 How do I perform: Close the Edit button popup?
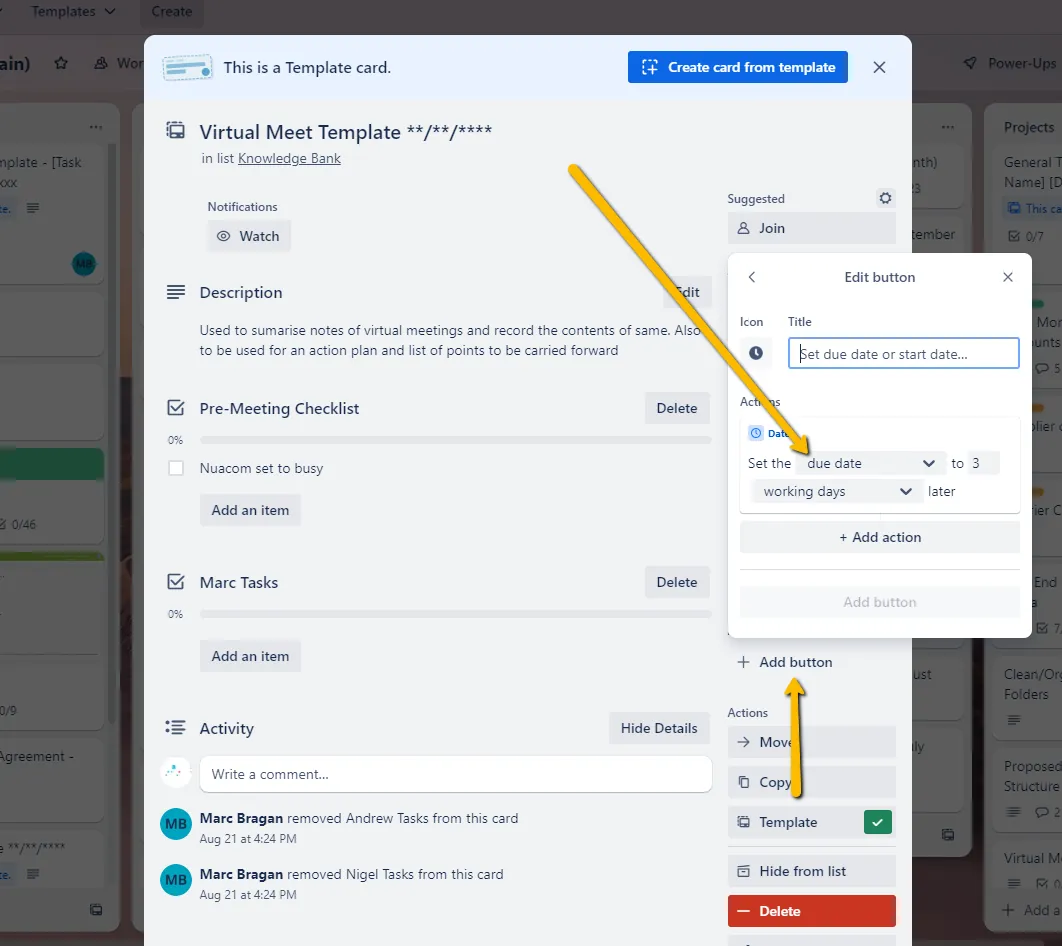point(1008,277)
